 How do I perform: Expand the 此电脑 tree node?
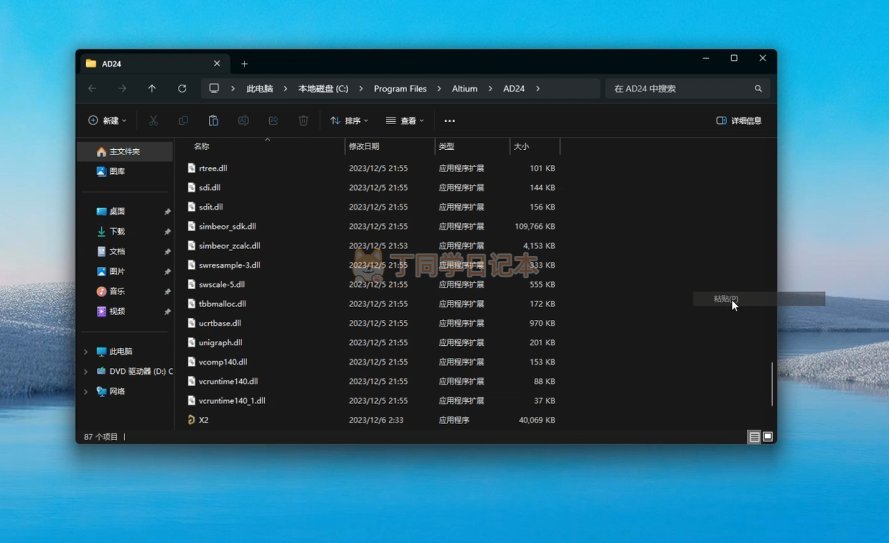pyautogui.click(x=86, y=352)
